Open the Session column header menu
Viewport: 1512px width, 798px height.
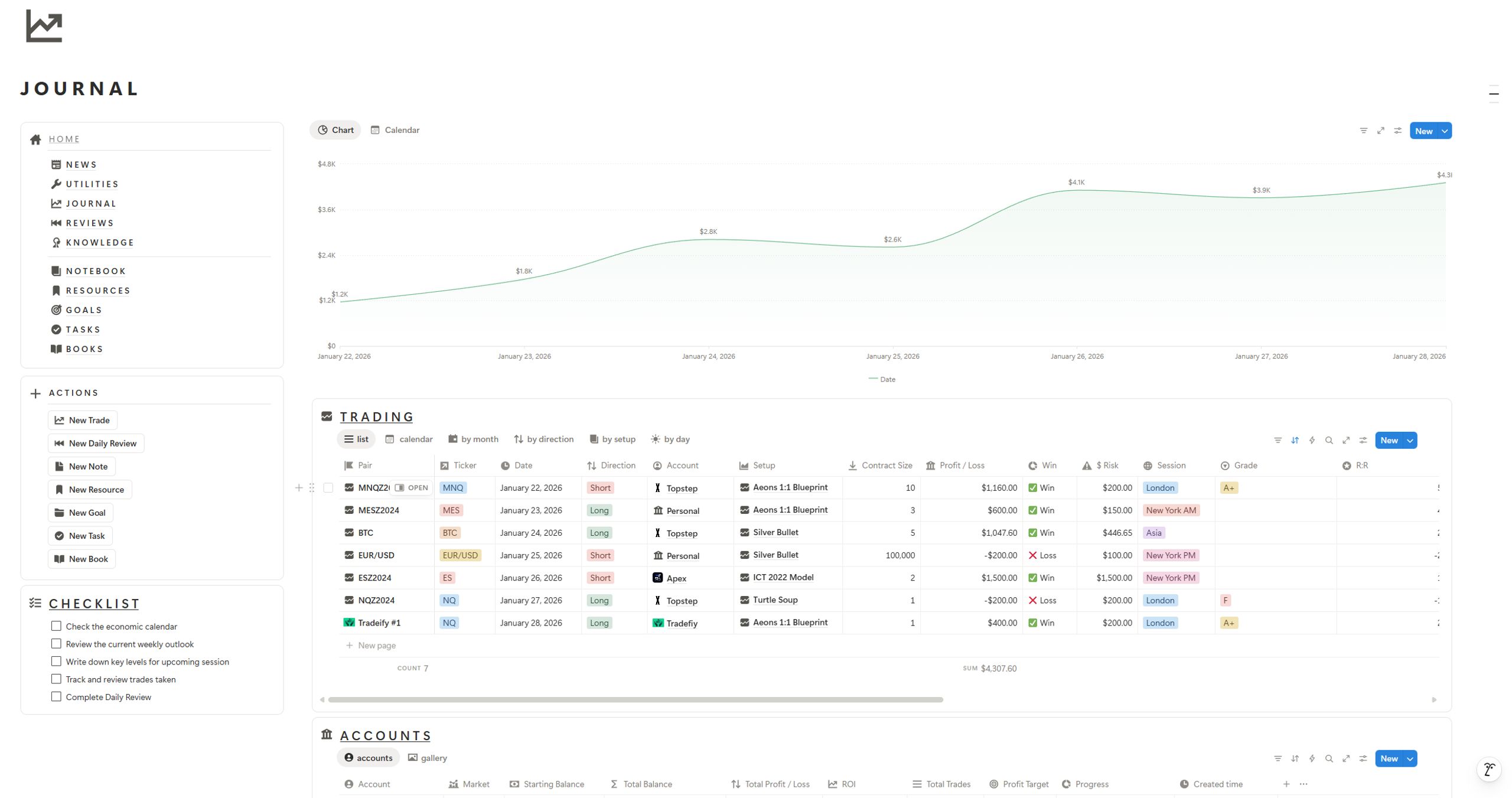(x=1175, y=465)
